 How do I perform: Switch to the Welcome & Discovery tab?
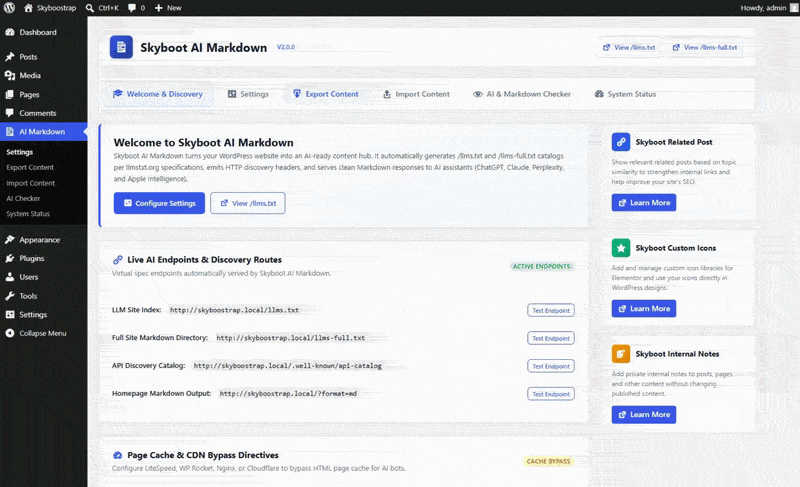click(158, 94)
